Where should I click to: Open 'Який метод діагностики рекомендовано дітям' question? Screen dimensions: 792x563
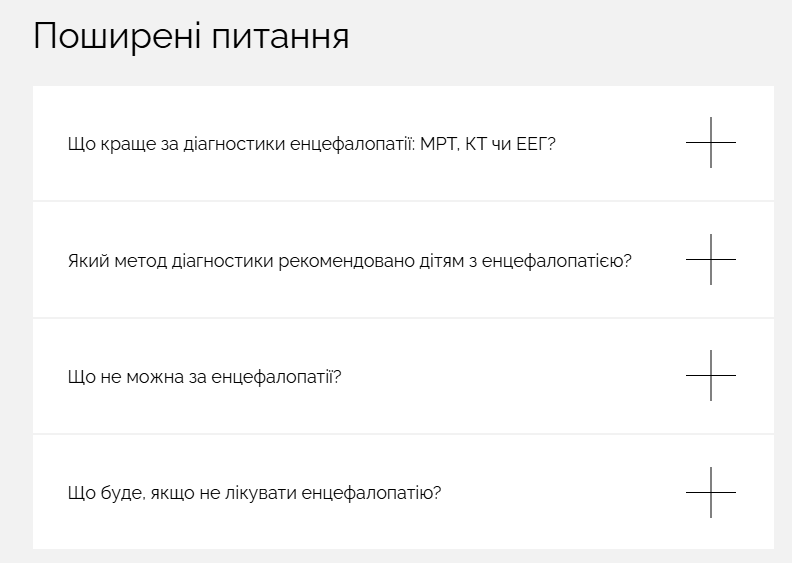[x=350, y=261]
